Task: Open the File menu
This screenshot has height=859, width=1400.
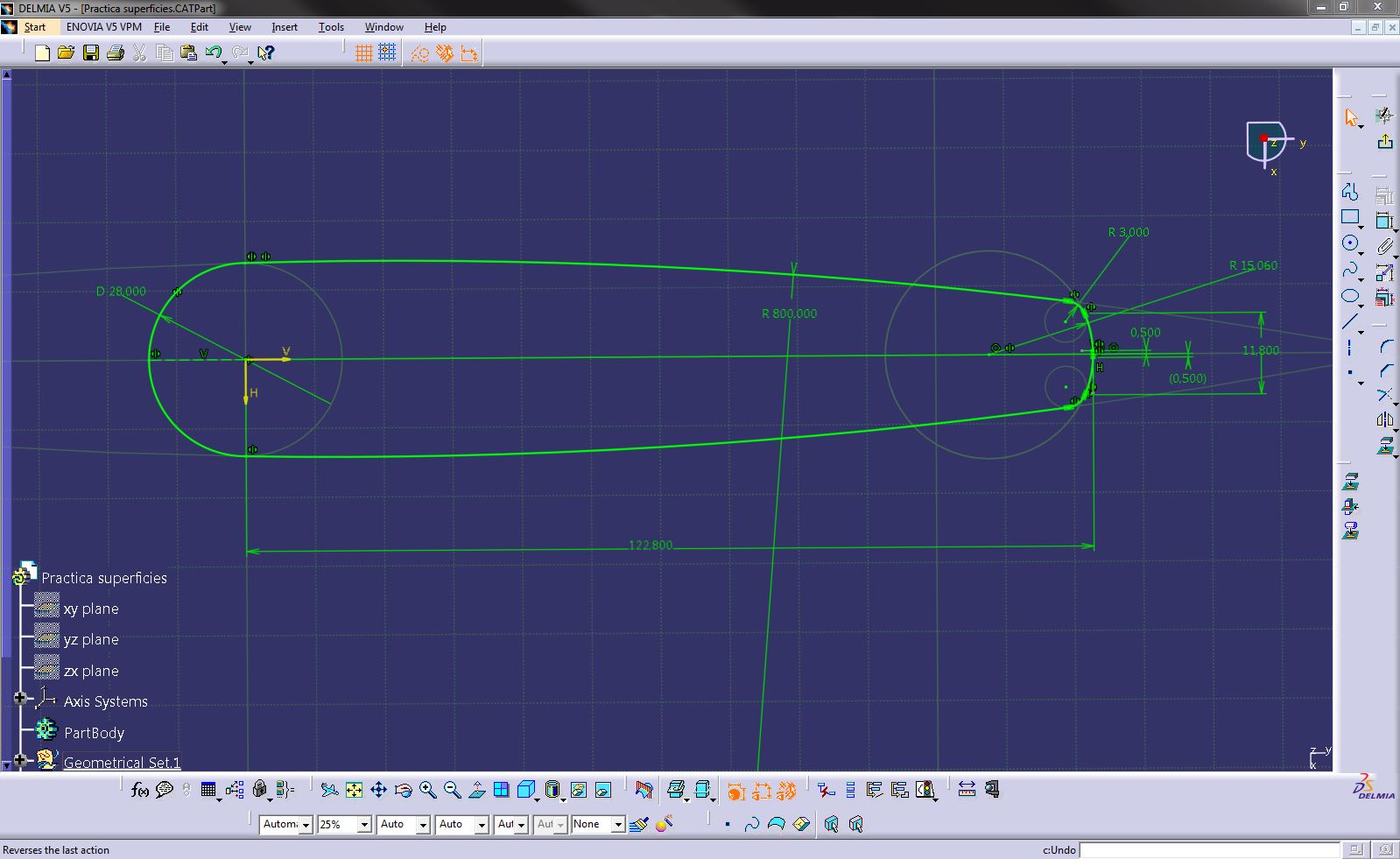Action: 162,27
